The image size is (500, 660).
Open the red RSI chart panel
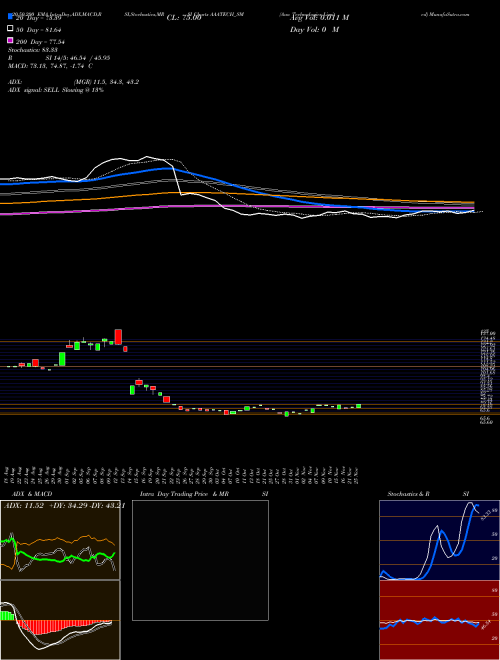click(x=439, y=620)
